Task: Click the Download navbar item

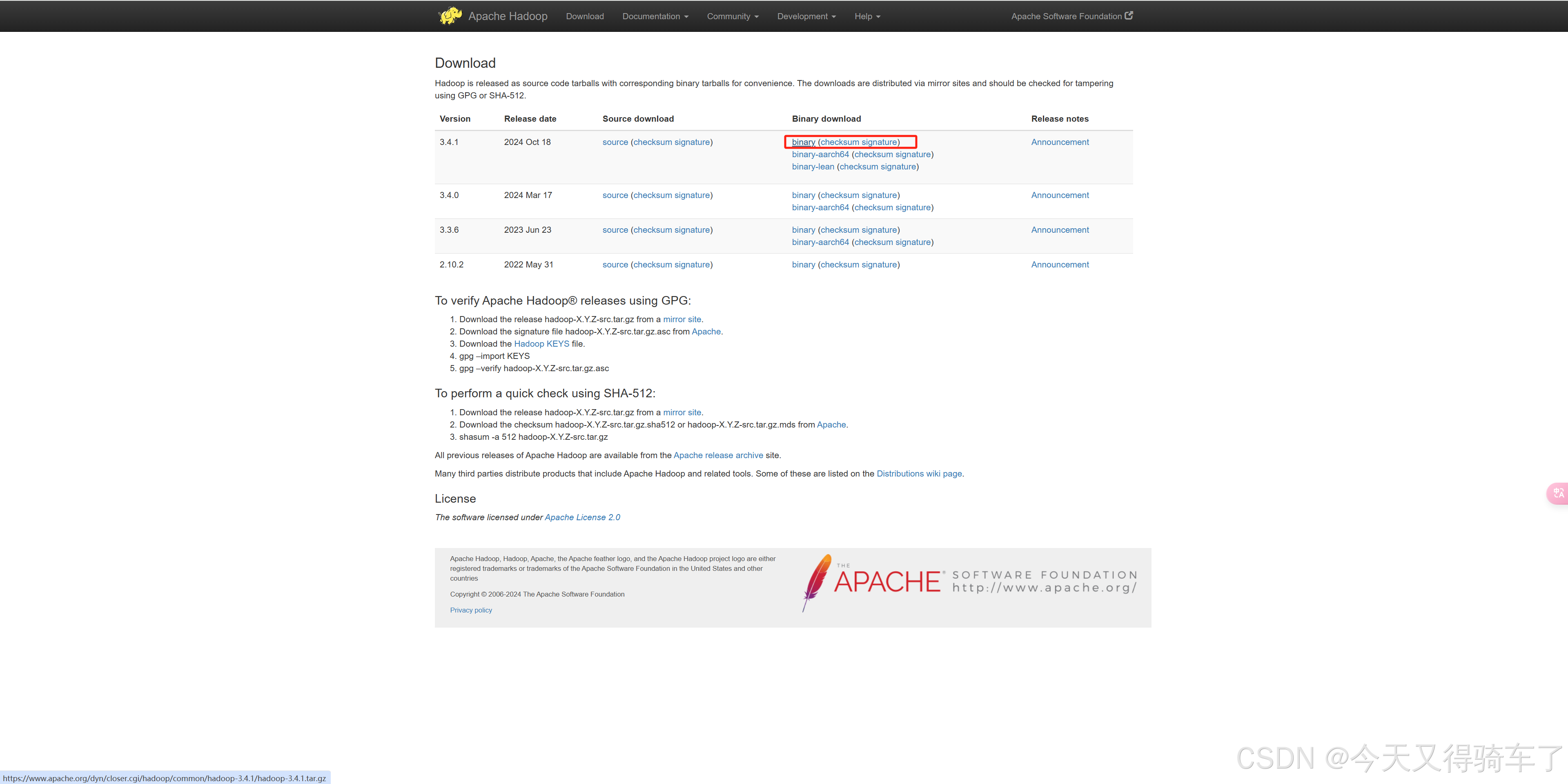Action: coord(584,16)
